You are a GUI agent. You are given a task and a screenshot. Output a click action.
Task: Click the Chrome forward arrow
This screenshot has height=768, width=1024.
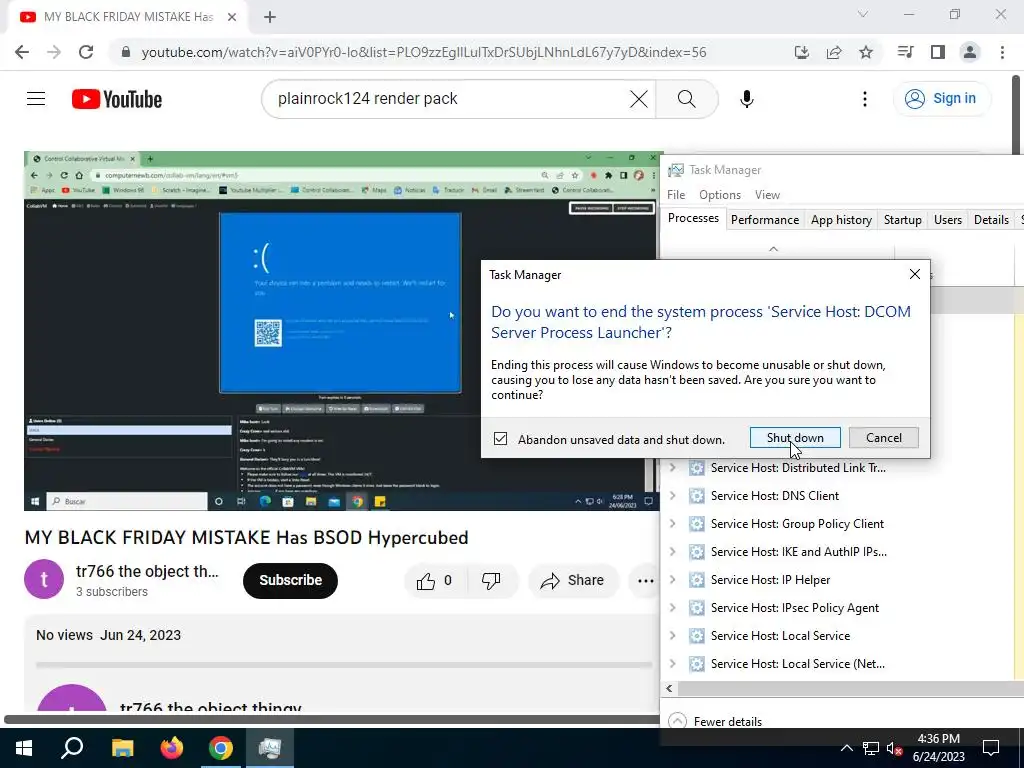tap(54, 52)
